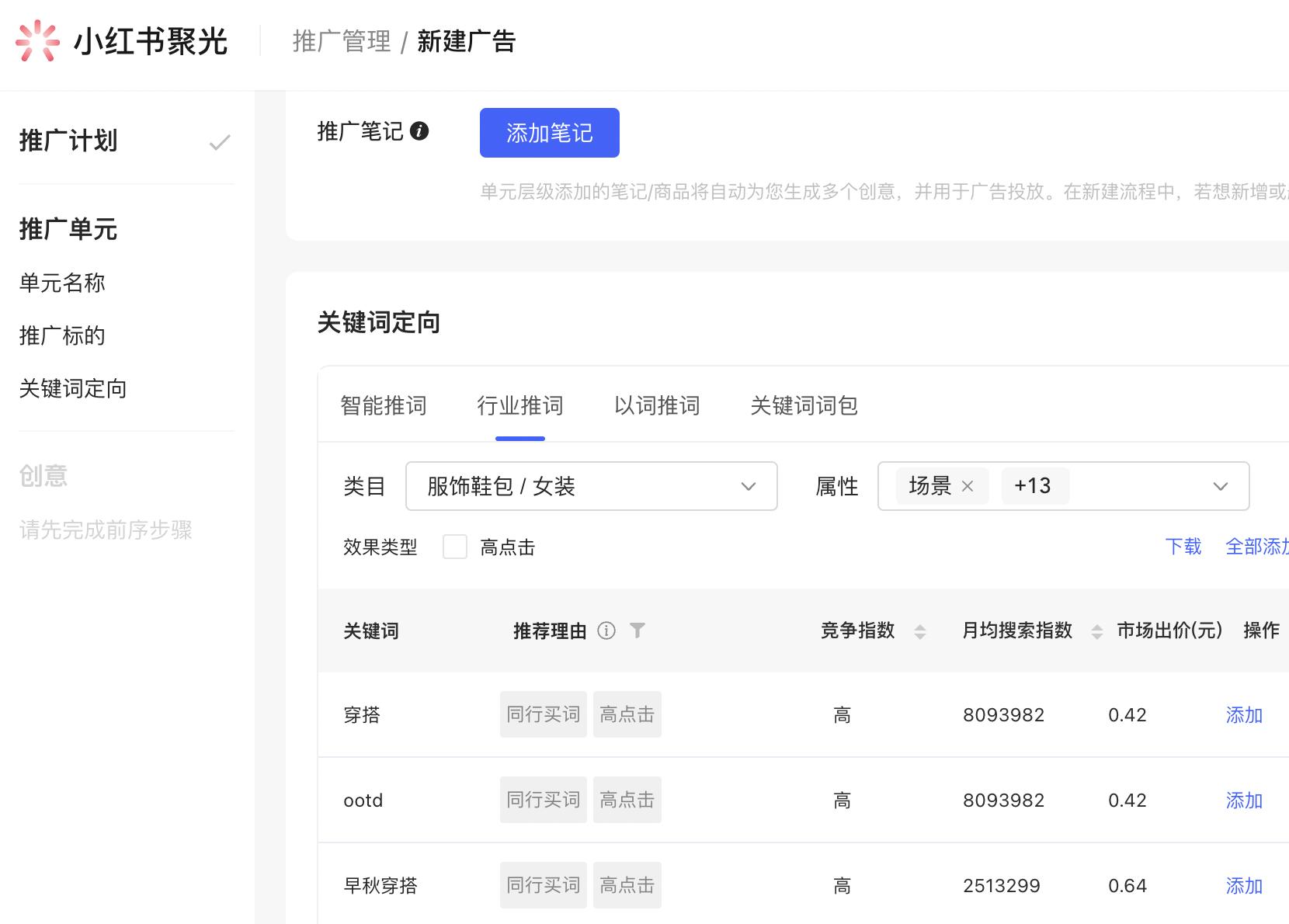Switch to the 以词推词 tab

(x=657, y=405)
